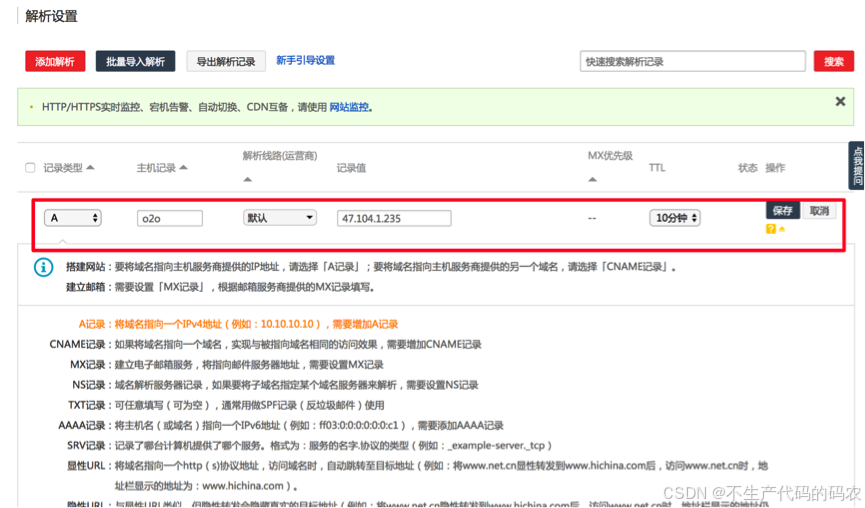Select the NS记录 description line
The image size is (865, 508).
pyautogui.click(x=275, y=385)
